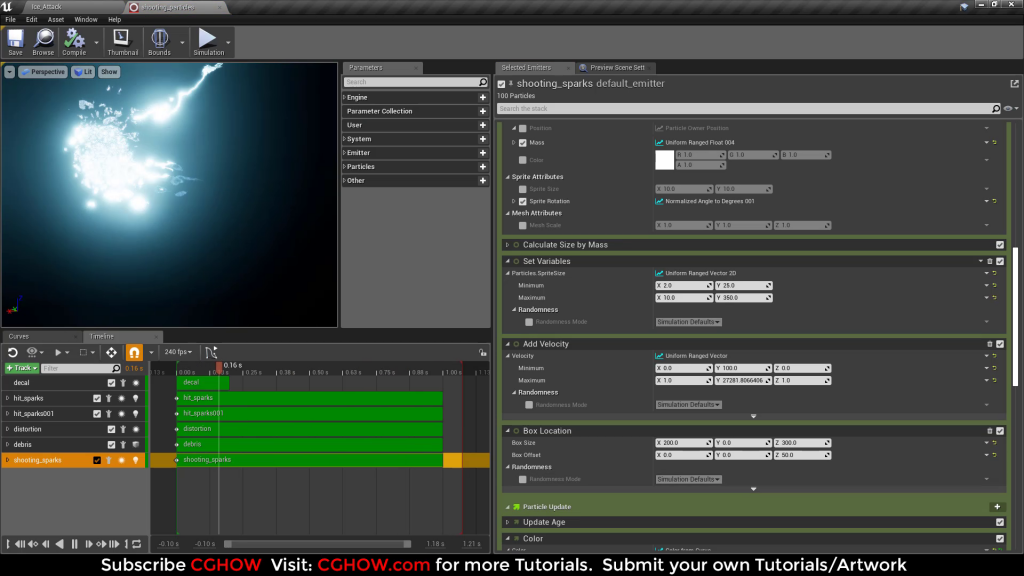
Task: Toggle timeline loop playback
Action: click(x=136, y=544)
